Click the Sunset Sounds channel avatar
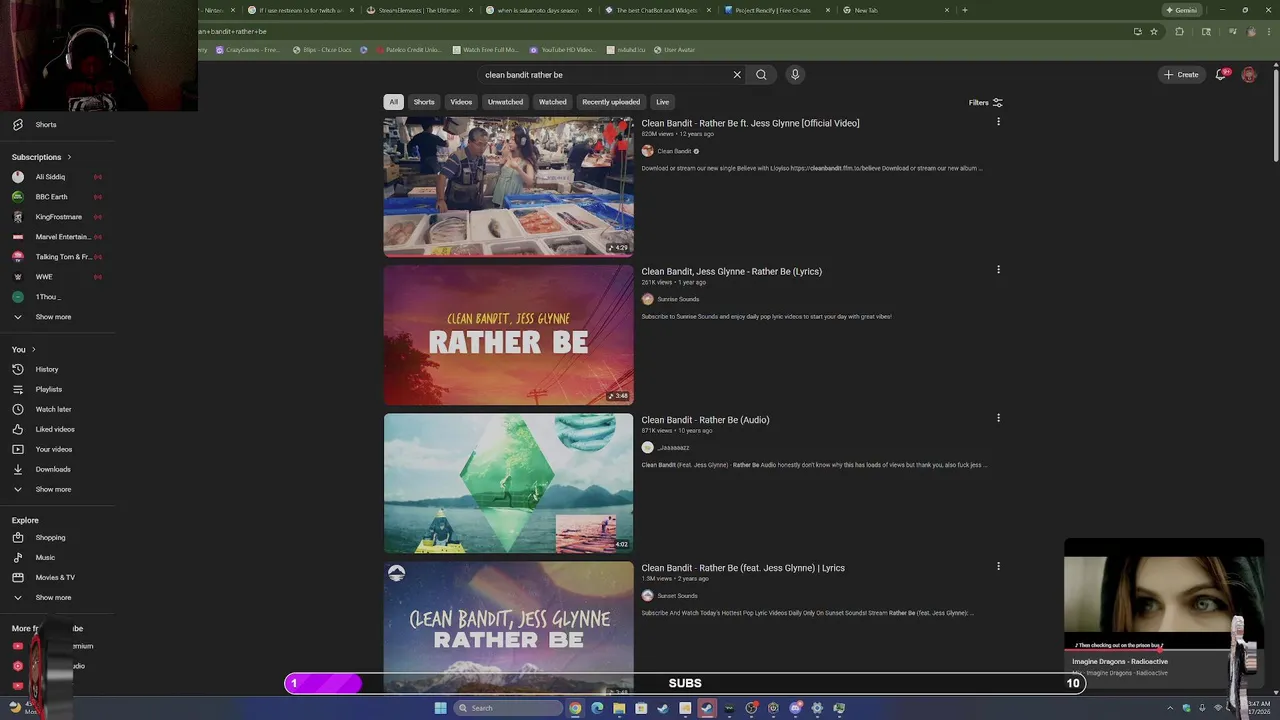 coord(647,596)
